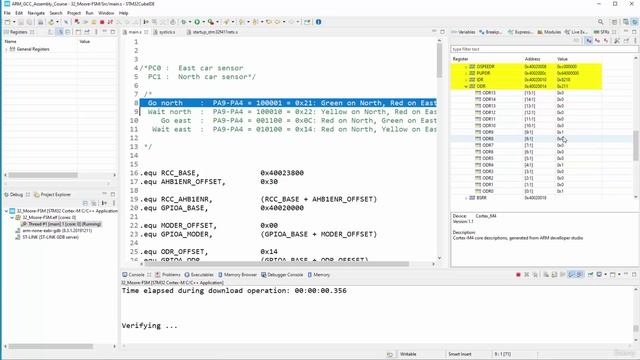Collapse the 32_Moore-FSM debug application node
640x360 pixels.
pyautogui.click(x=6, y=211)
